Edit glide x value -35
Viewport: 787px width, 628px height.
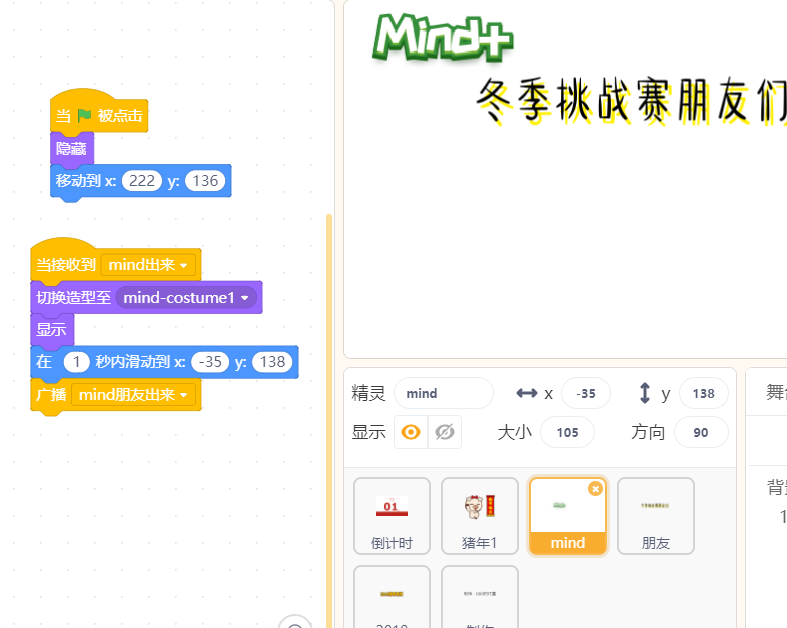coord(210,362)
